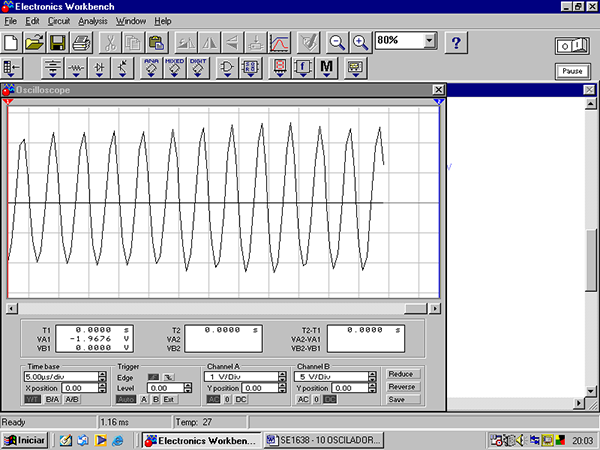This screenshot has height=450, width=600.
Task: Open the Diodes parts bin
Action: tap(99, 68)
